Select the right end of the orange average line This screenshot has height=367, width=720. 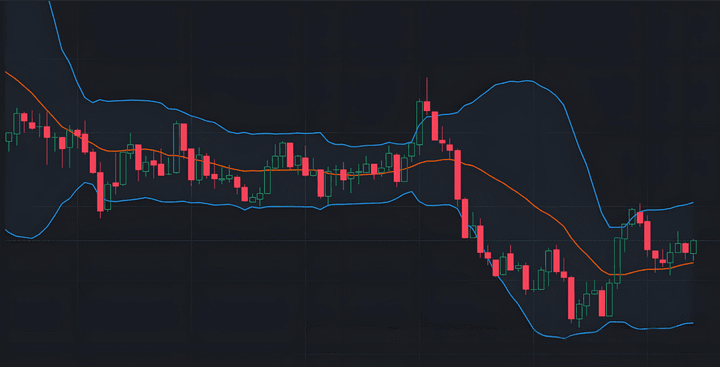click(691, 263)
